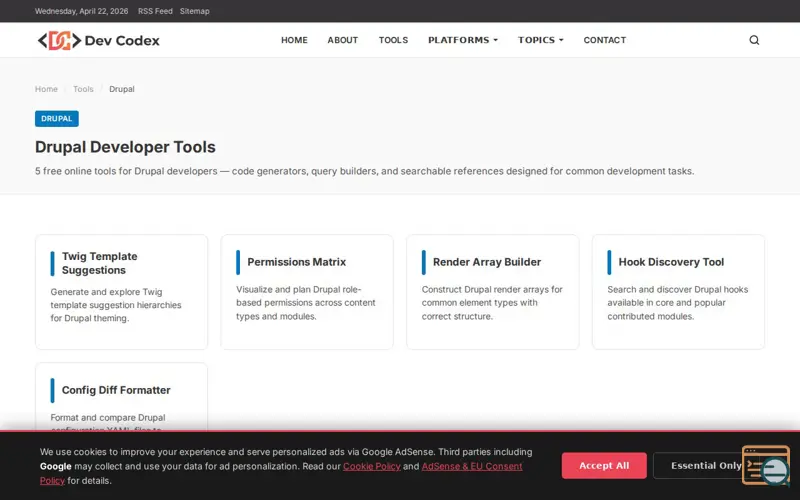Expand the Topics dropdown menu

point(541,40)
